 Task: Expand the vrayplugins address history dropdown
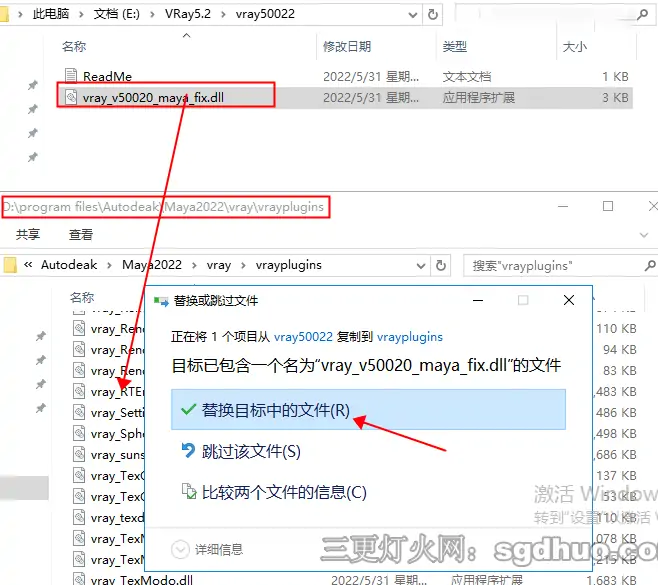421,266
